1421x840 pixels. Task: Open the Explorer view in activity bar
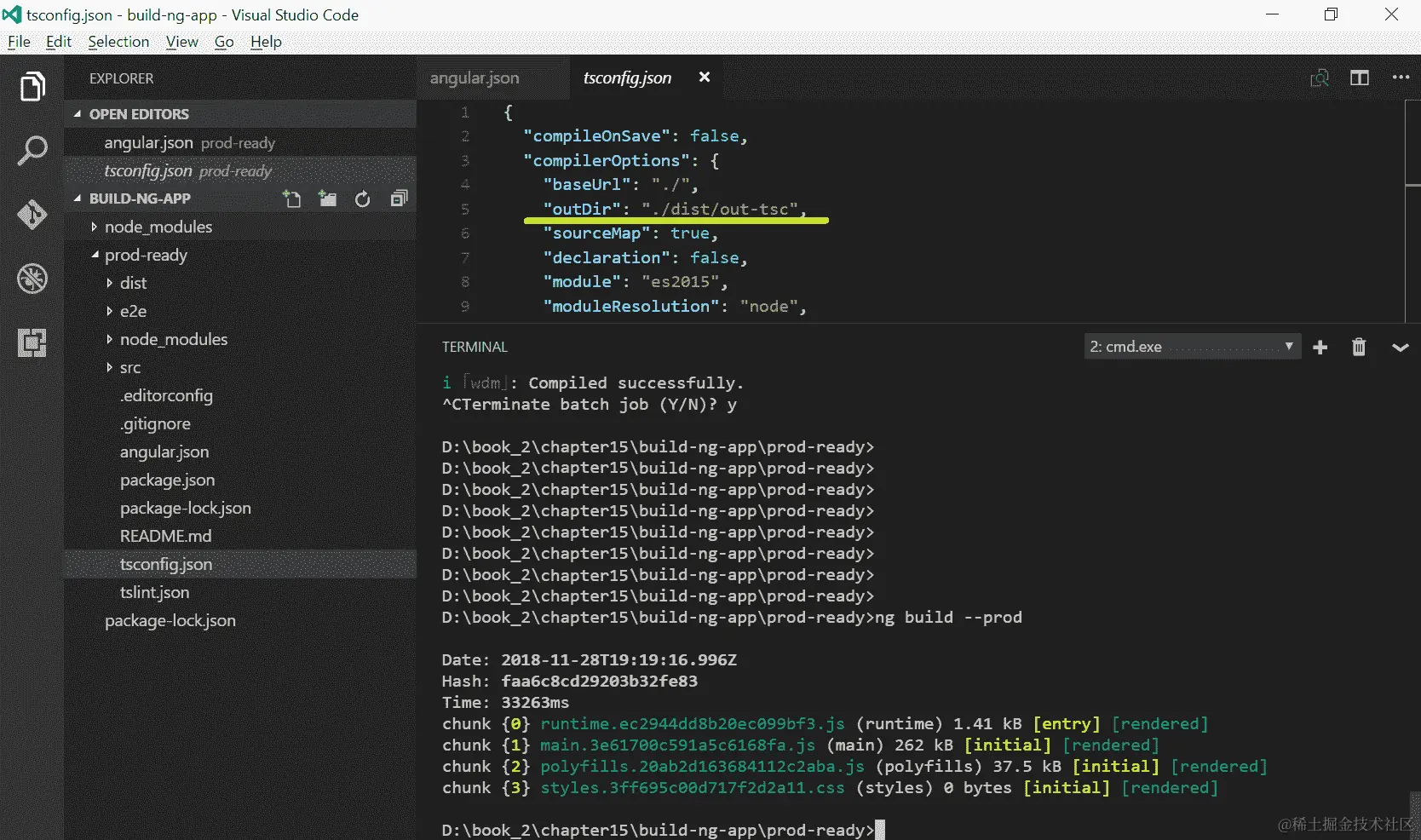pyautogui.click(x=32, y=86)
